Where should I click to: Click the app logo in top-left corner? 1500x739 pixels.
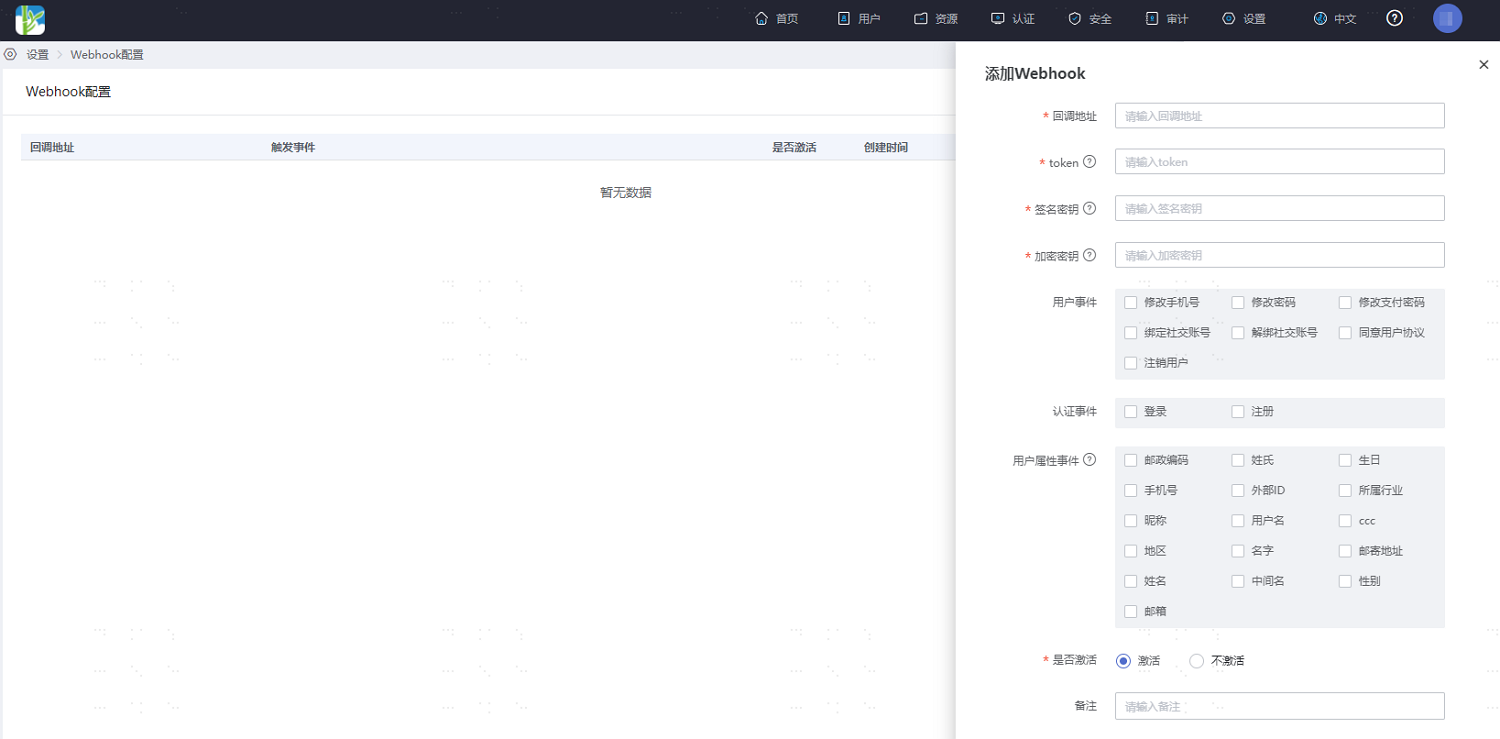(30, 19)
